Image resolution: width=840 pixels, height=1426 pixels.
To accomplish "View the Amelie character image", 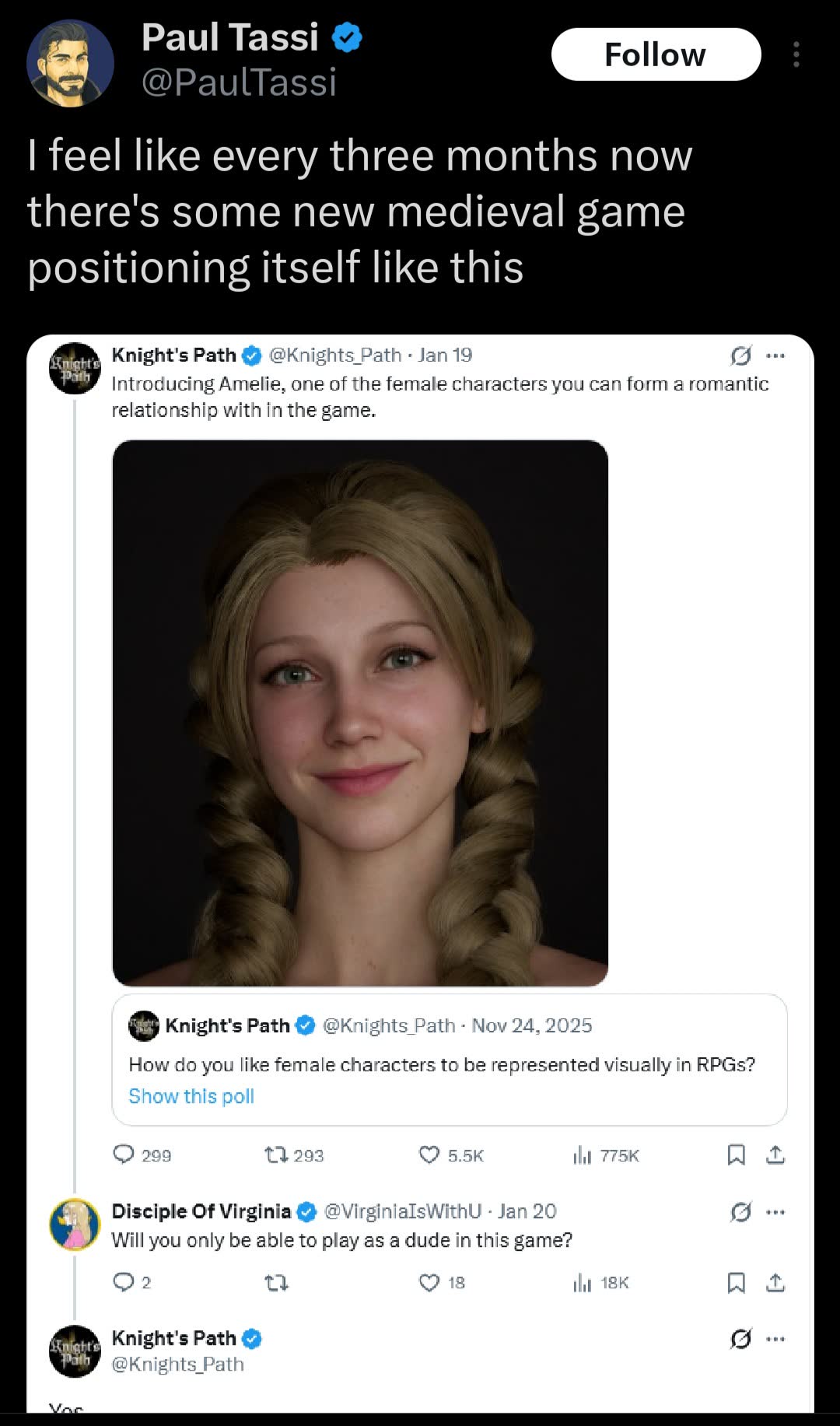I will coord(360,713).
